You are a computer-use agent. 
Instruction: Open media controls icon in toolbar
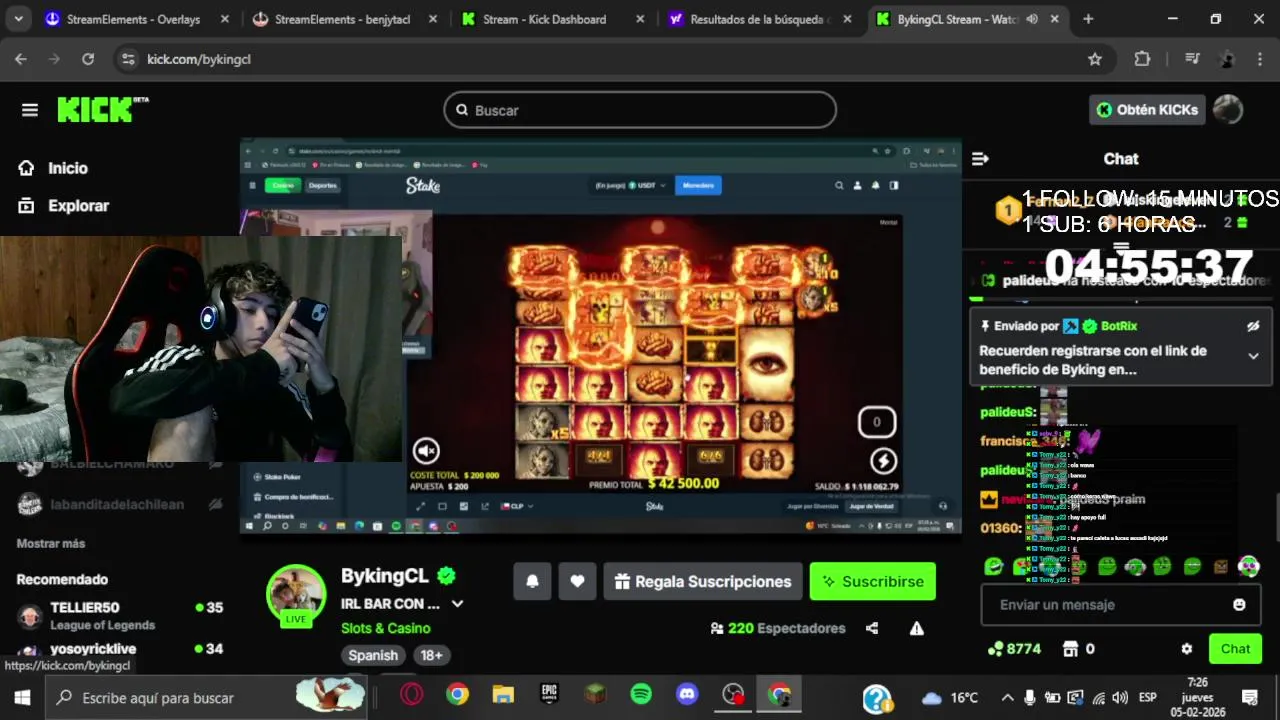tap(1191, 59)
